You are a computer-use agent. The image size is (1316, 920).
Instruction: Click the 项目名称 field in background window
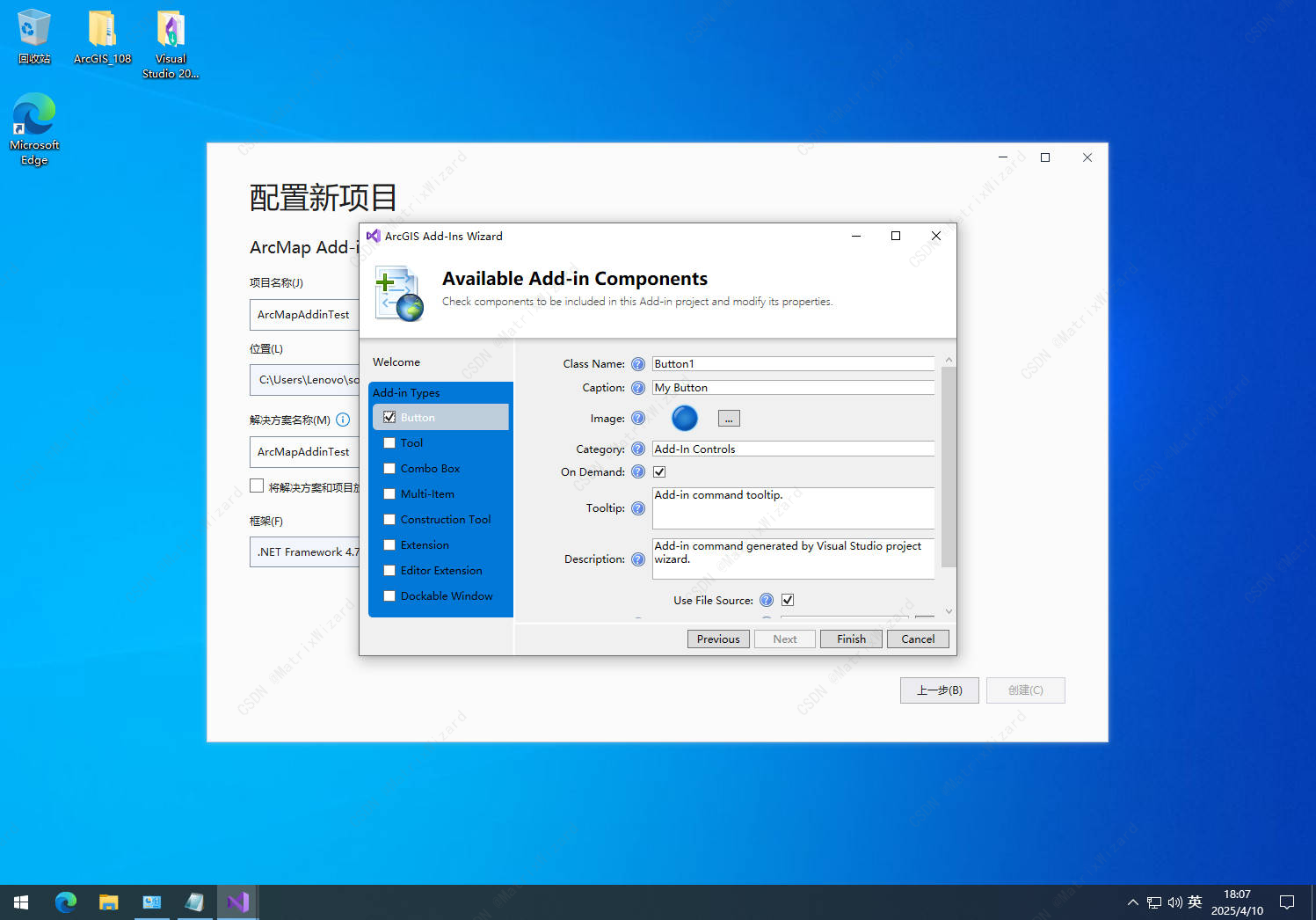click(x=304, y=315)
